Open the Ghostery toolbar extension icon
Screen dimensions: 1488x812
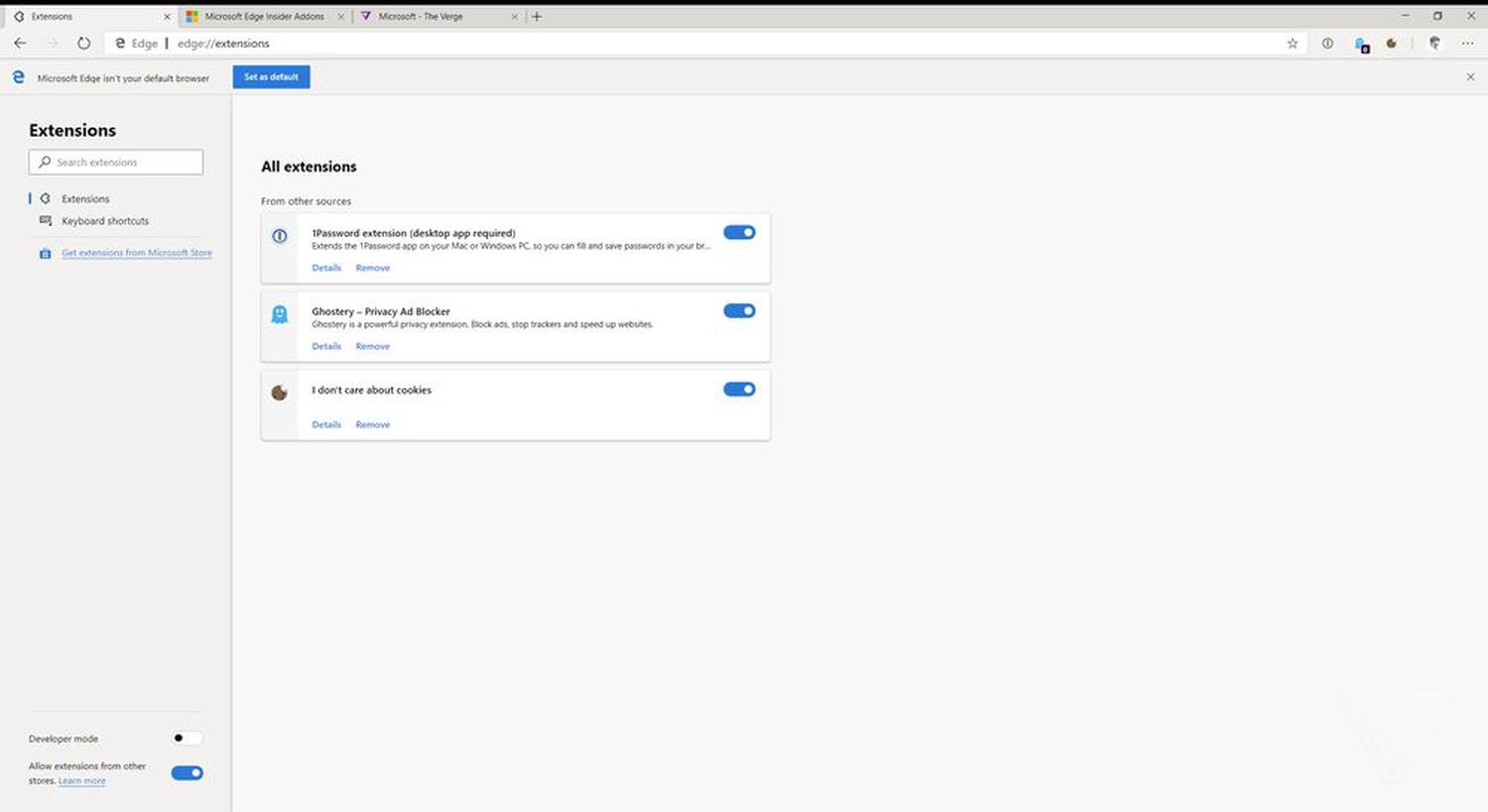(1362, 45)
